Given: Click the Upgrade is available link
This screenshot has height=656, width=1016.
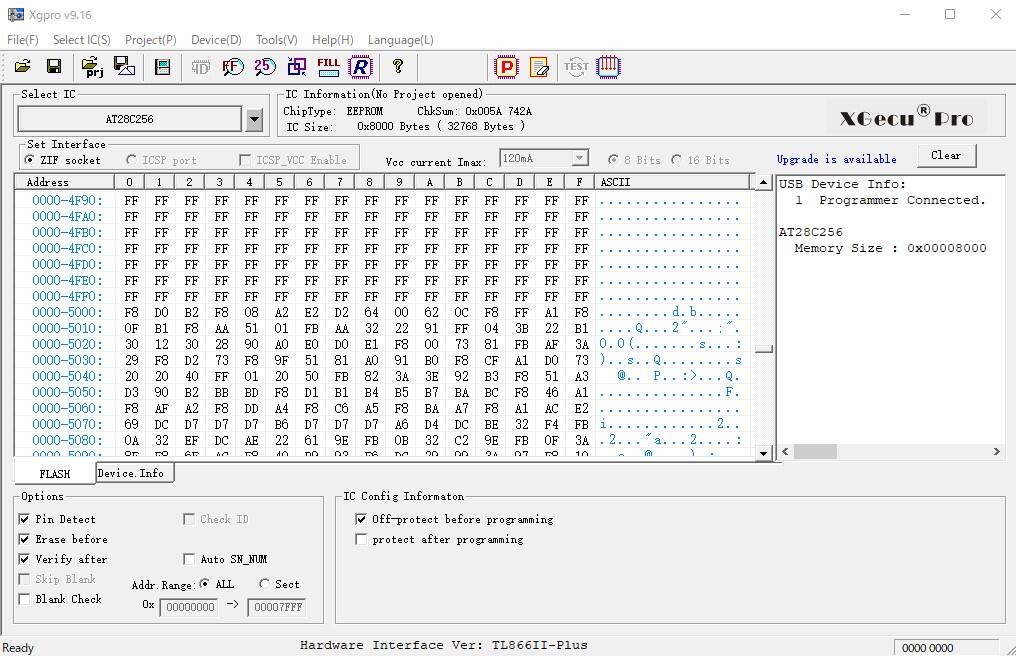Looking at the screenshot, I should tap(837, 159).
